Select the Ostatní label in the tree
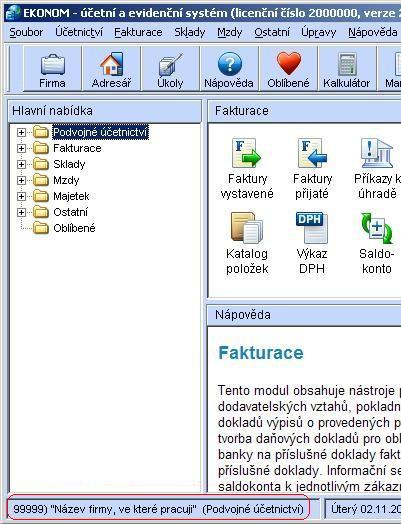 (71, 212)
